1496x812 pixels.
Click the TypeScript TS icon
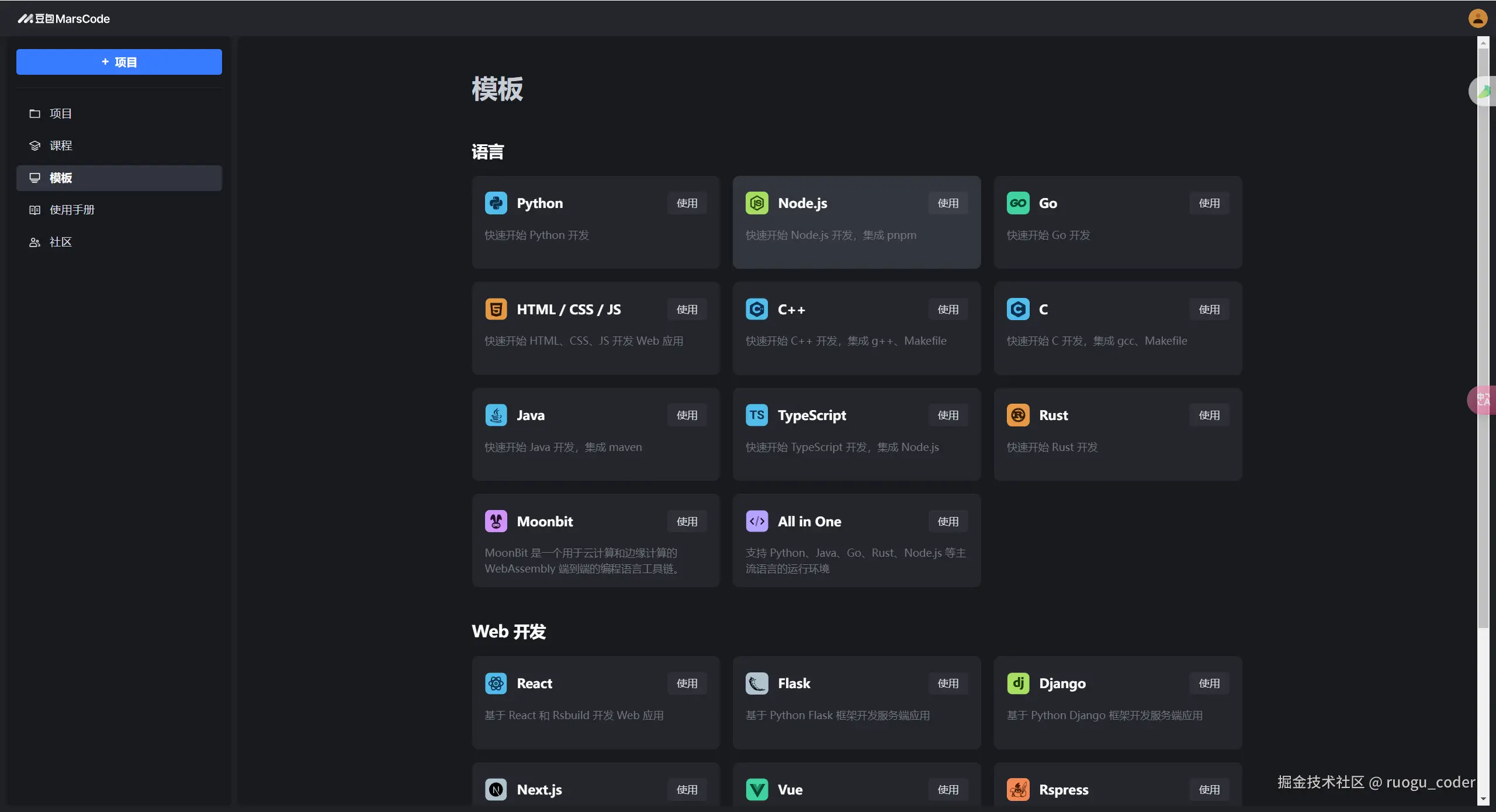click(757, 415)
